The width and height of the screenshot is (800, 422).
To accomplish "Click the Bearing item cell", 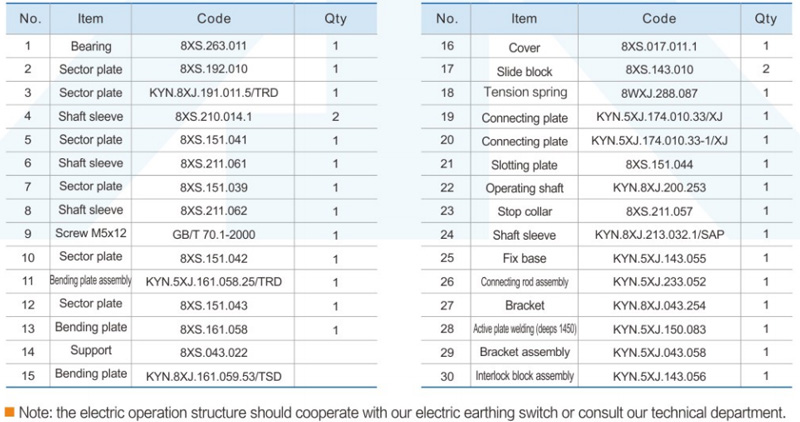I will pos(91,47).
